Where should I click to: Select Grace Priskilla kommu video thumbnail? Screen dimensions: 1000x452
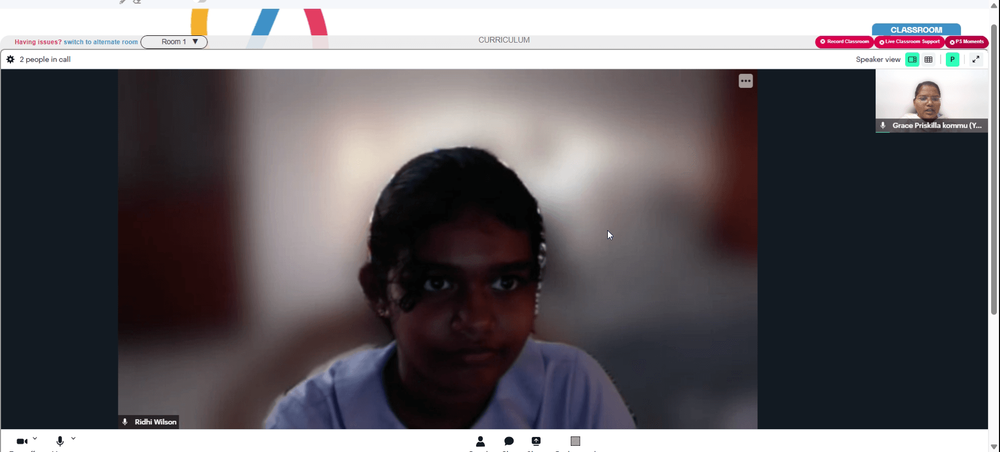(x=931, y=101)
